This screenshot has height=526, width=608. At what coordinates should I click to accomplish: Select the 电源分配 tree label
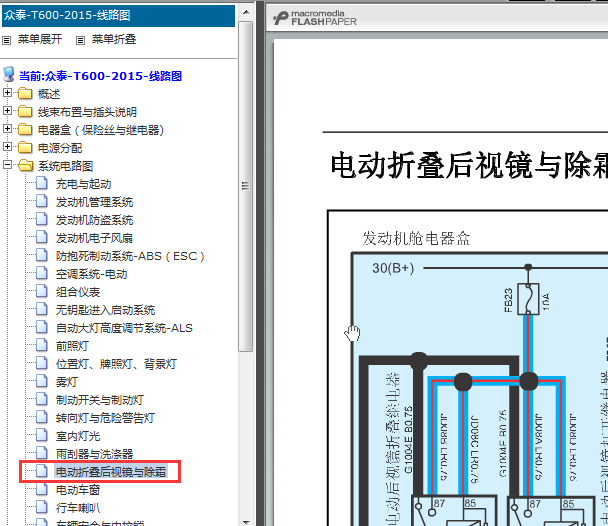tap(60, 148)
